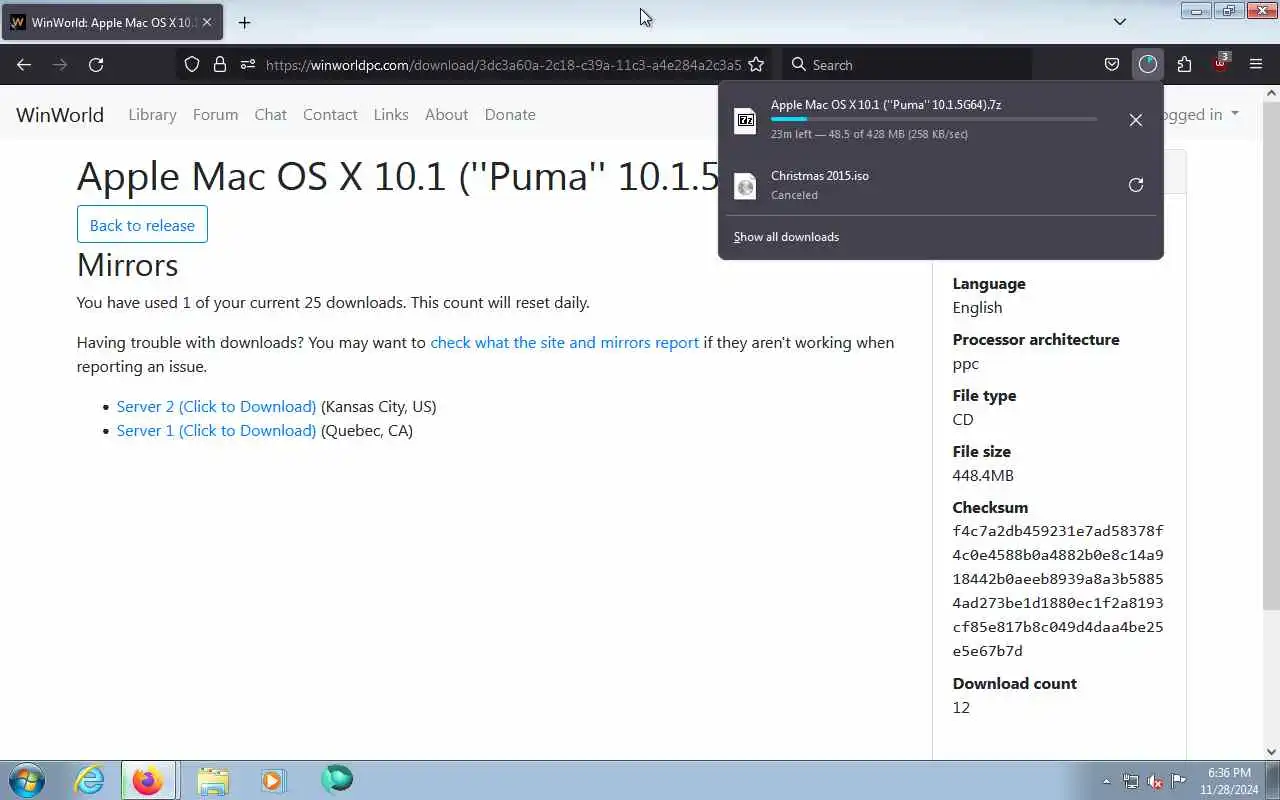
Task: Open the Firefox hamburger application menu
Action: coord(1256,64)
